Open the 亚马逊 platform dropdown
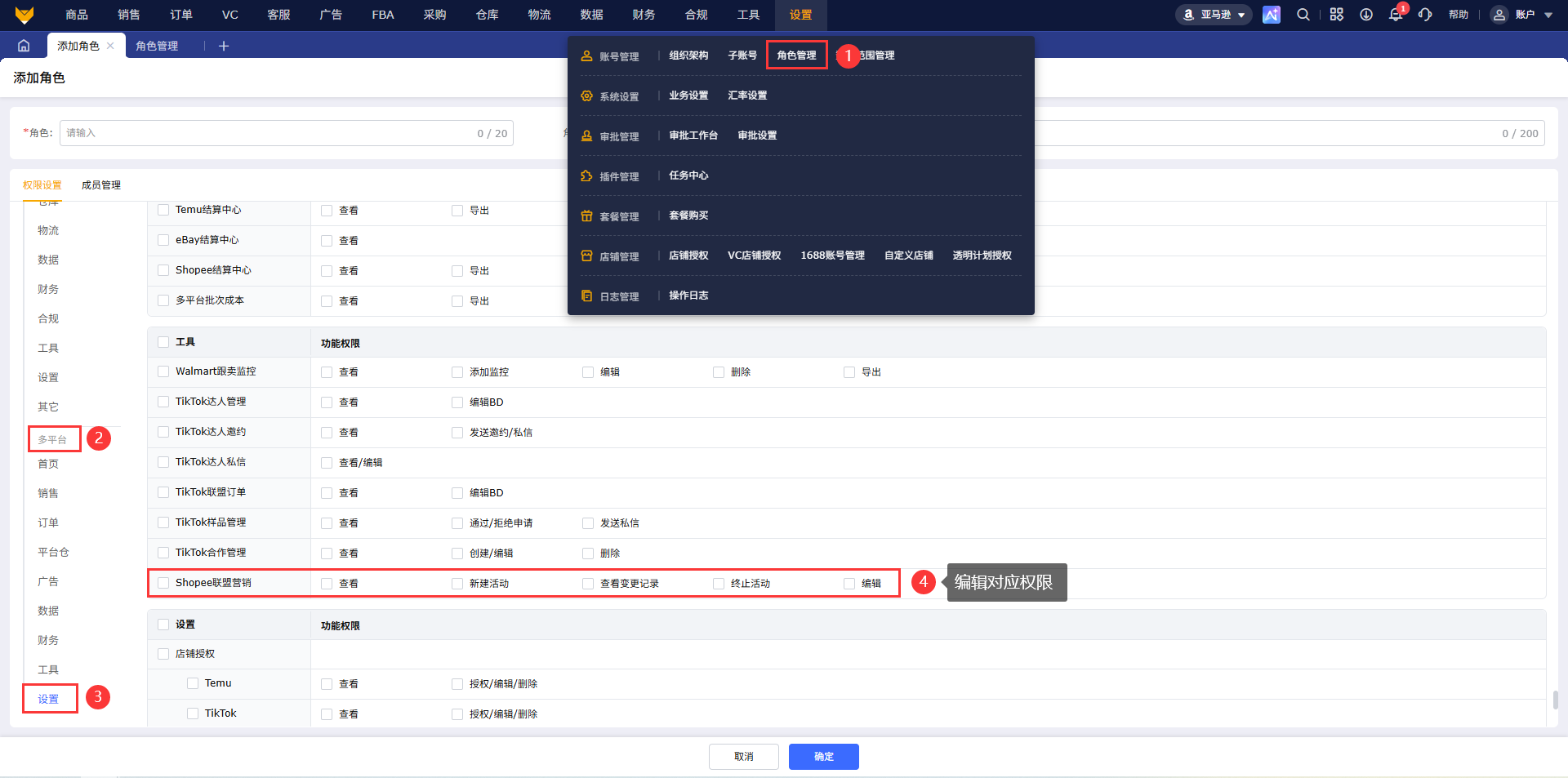Screen dimensions: 1568x778 click(1214, 15)
